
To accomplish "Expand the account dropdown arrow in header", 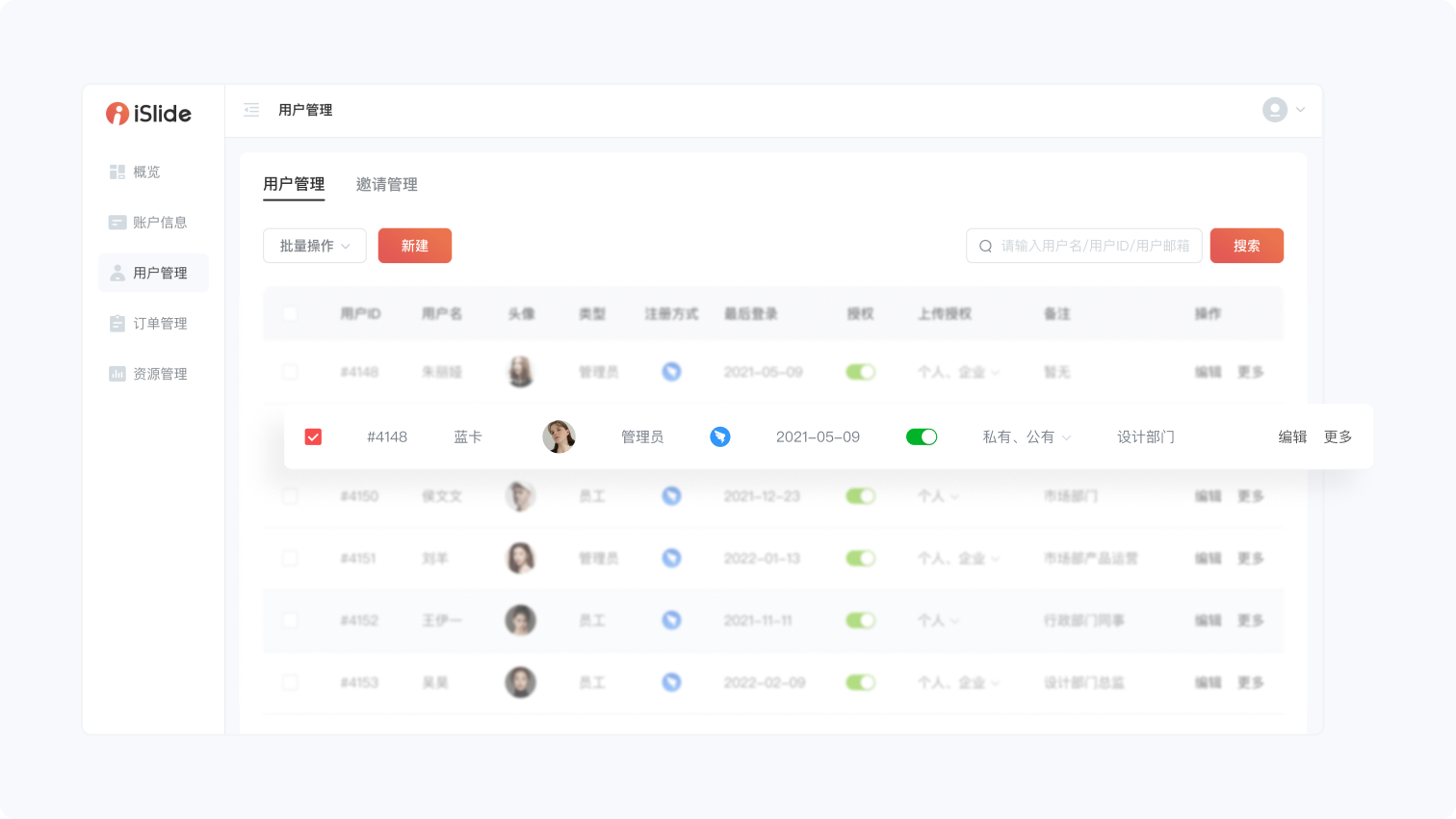I will point(1300,110).
